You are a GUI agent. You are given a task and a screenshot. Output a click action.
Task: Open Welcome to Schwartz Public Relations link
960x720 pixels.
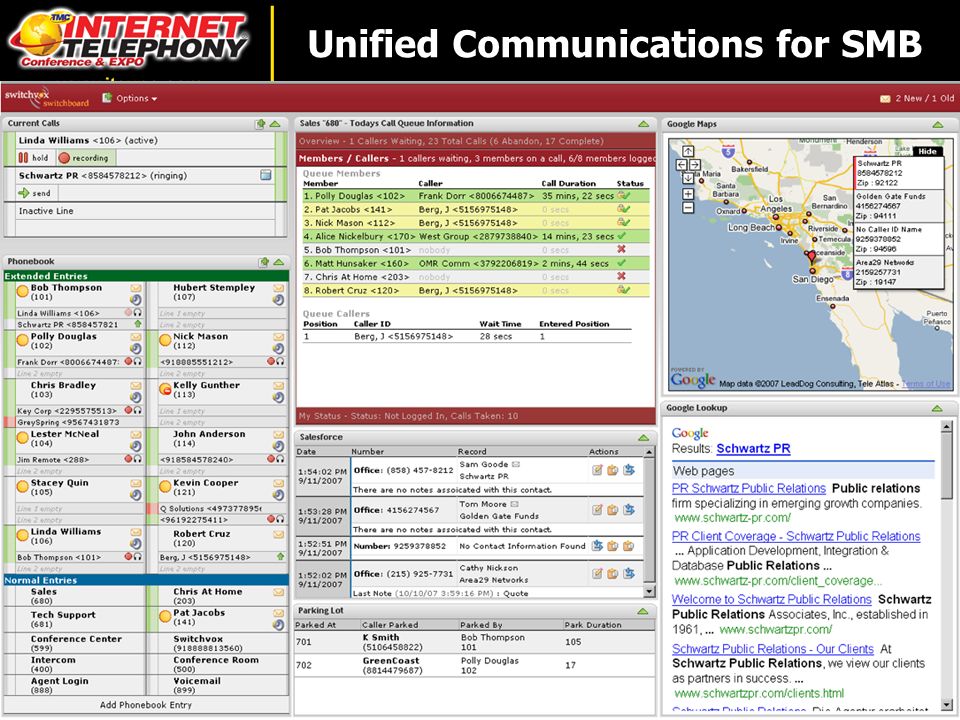pos(771,599)
